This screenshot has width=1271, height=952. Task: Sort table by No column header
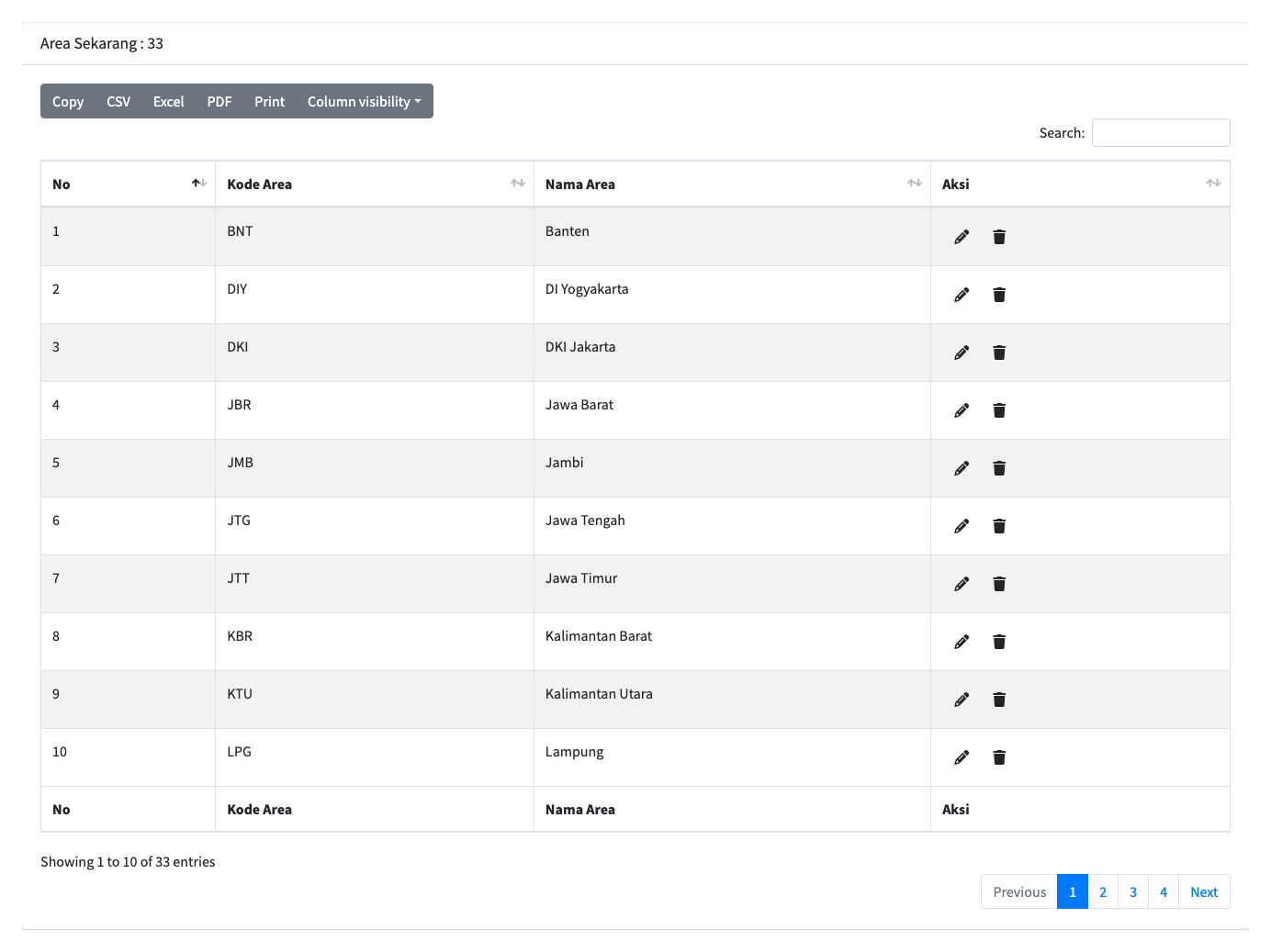129,185
